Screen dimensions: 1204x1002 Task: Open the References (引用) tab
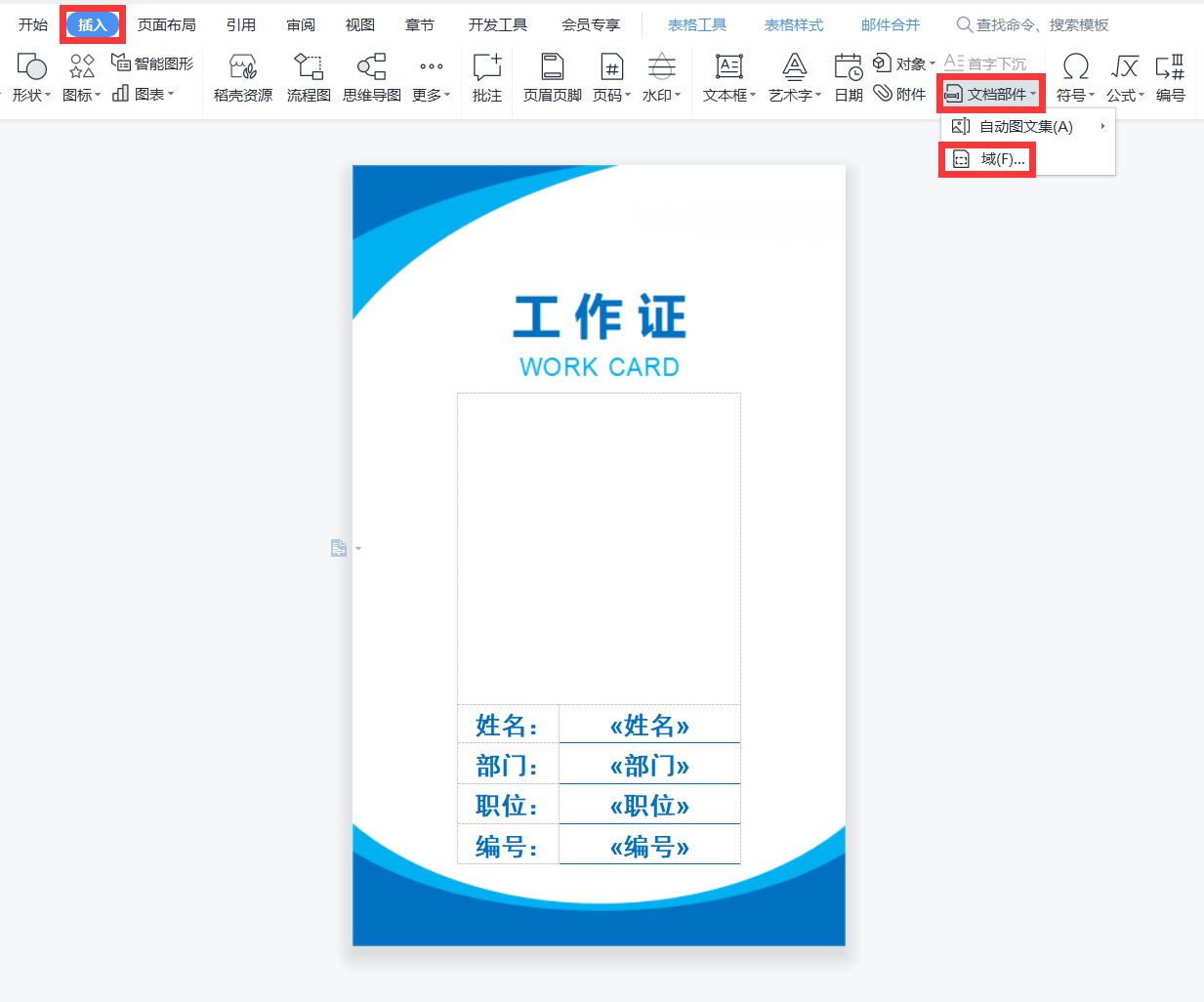point(241,24)
